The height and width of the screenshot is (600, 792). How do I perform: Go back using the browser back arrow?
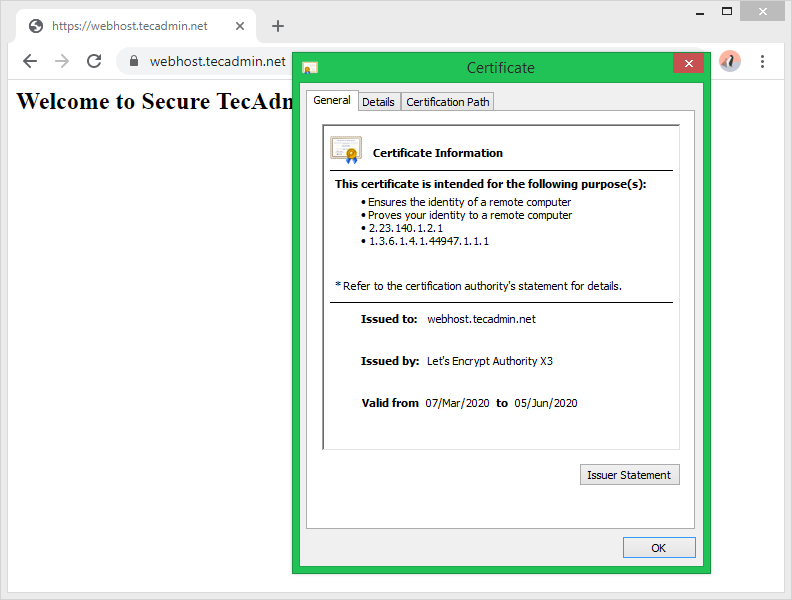tap(30, 61)
